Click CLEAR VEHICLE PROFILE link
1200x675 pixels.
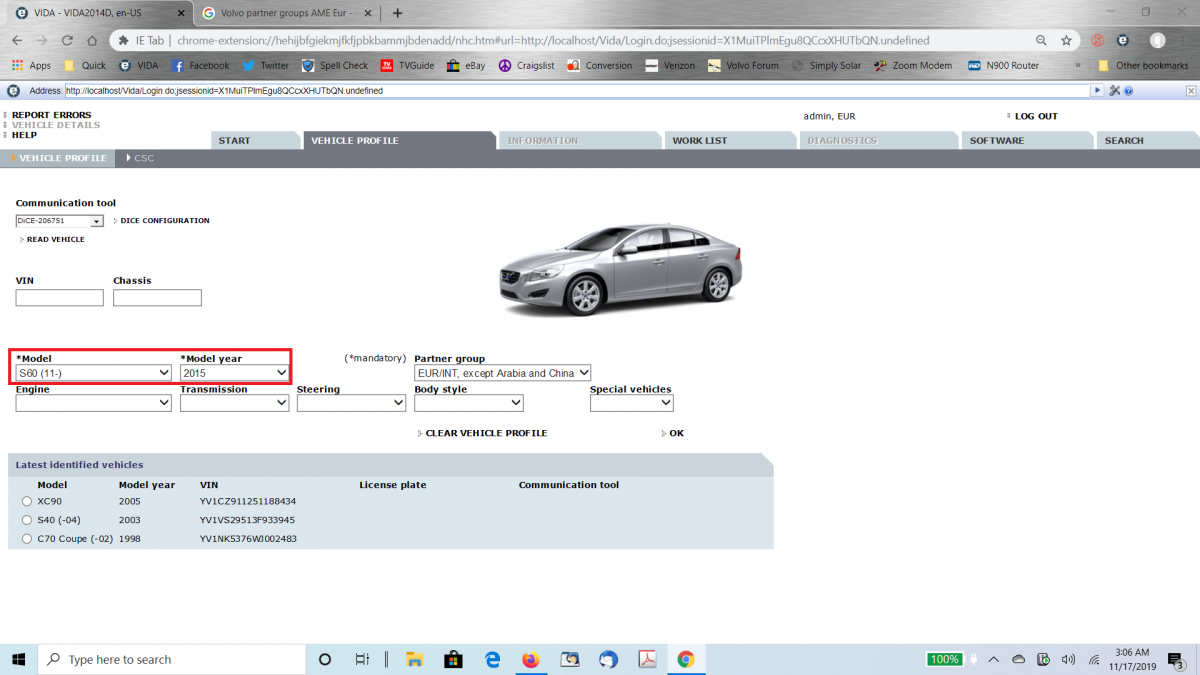tap(486, 433)
